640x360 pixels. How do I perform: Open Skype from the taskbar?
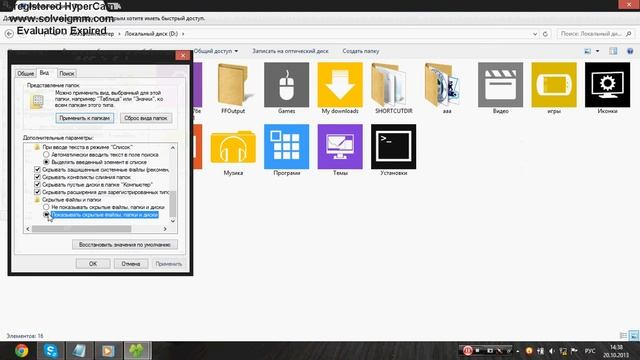pos(51,351)
